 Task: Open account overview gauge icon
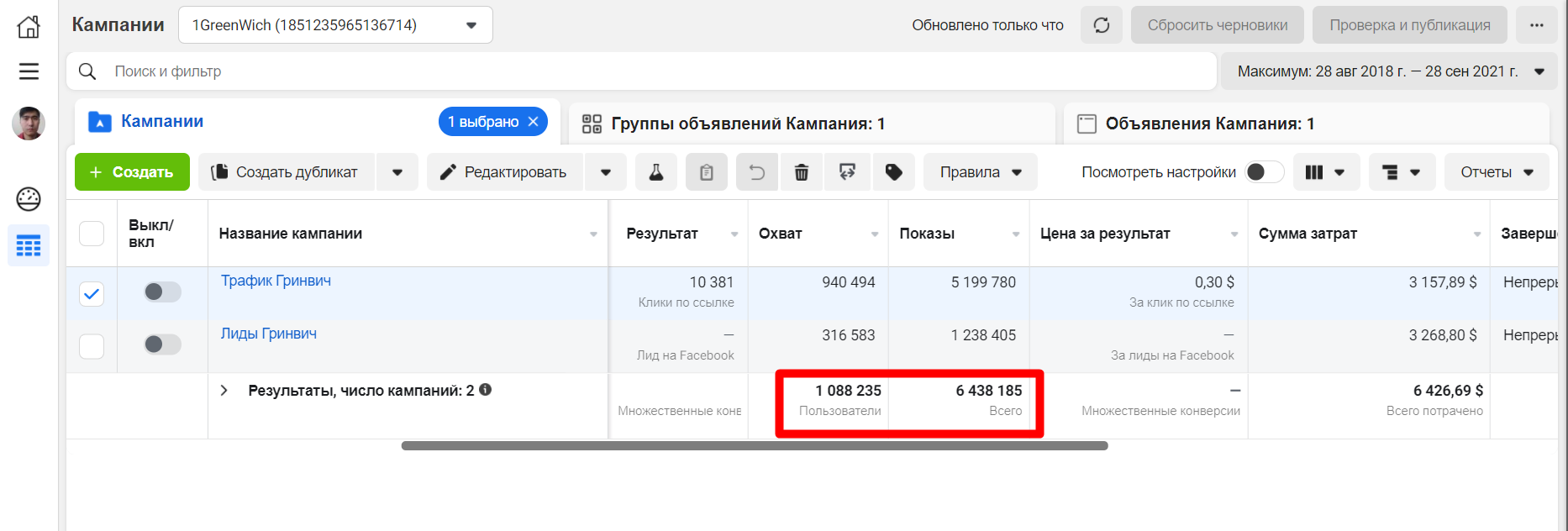pos(29,199)
